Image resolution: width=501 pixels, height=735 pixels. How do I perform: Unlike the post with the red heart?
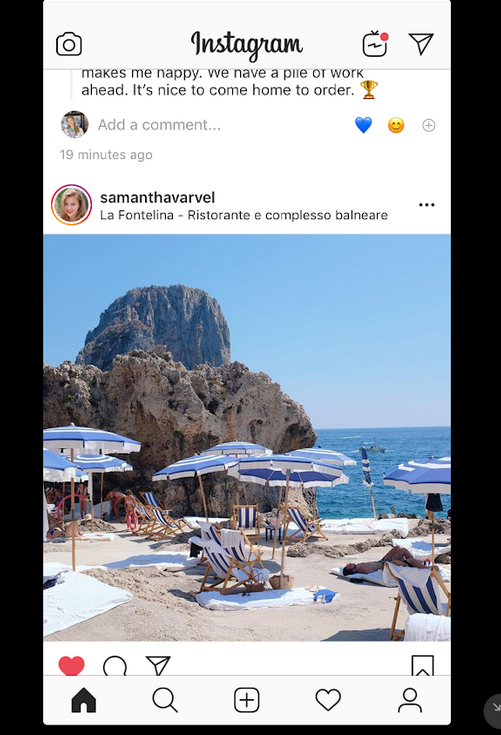pyautogui.click(x=72, y=666)
